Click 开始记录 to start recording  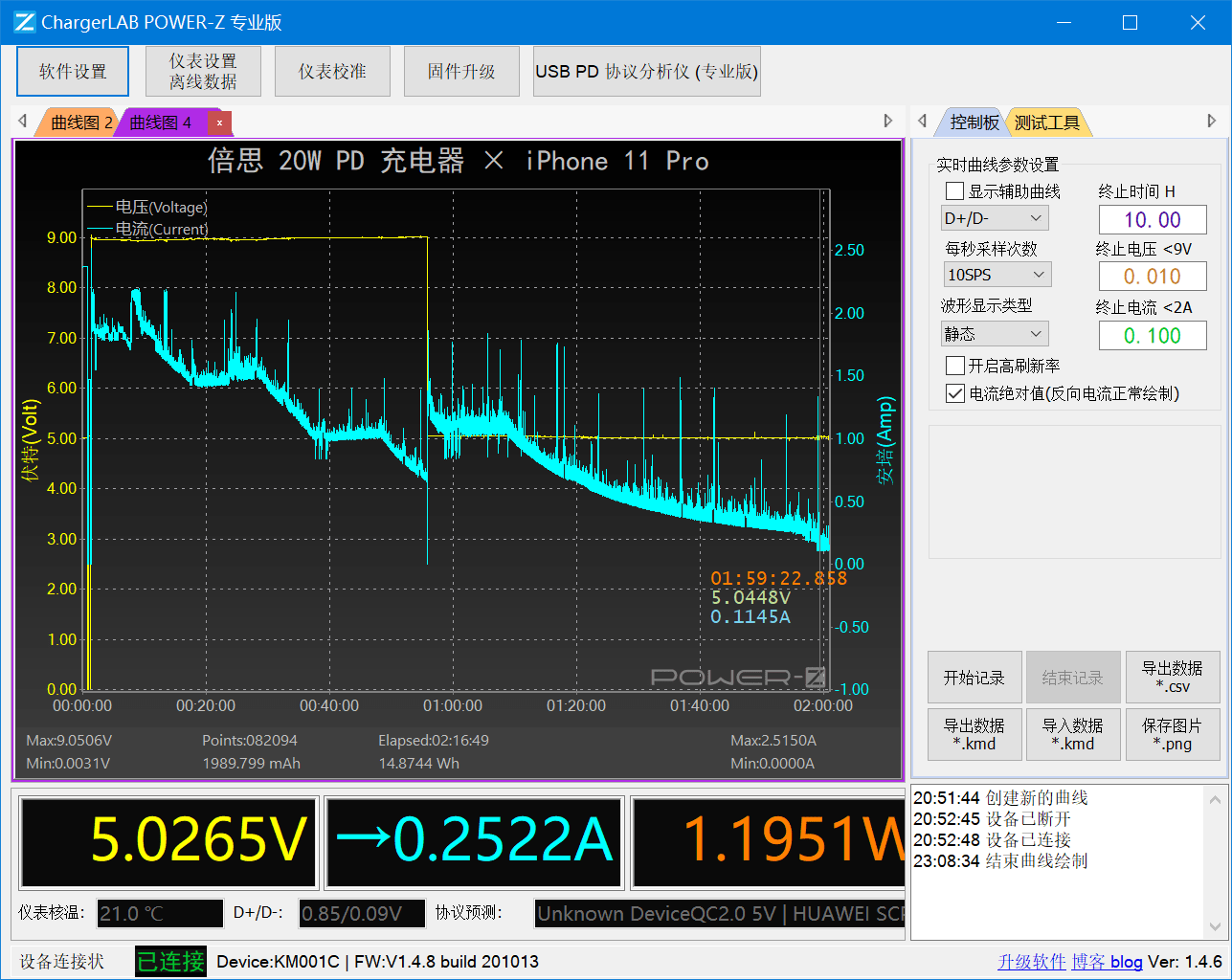tap(974, 678)
